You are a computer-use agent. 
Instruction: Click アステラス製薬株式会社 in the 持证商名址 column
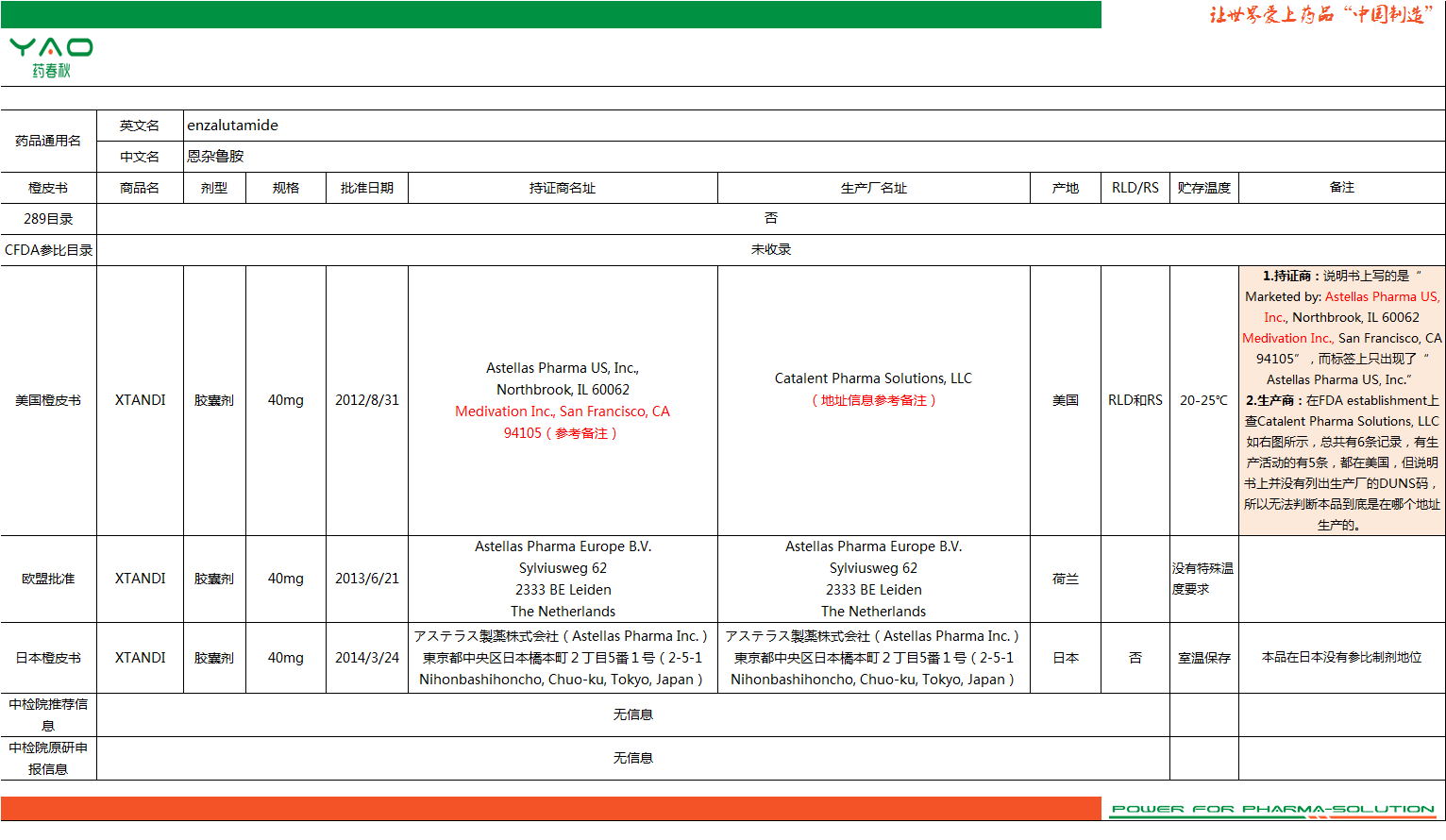click(x=563, y=658)
